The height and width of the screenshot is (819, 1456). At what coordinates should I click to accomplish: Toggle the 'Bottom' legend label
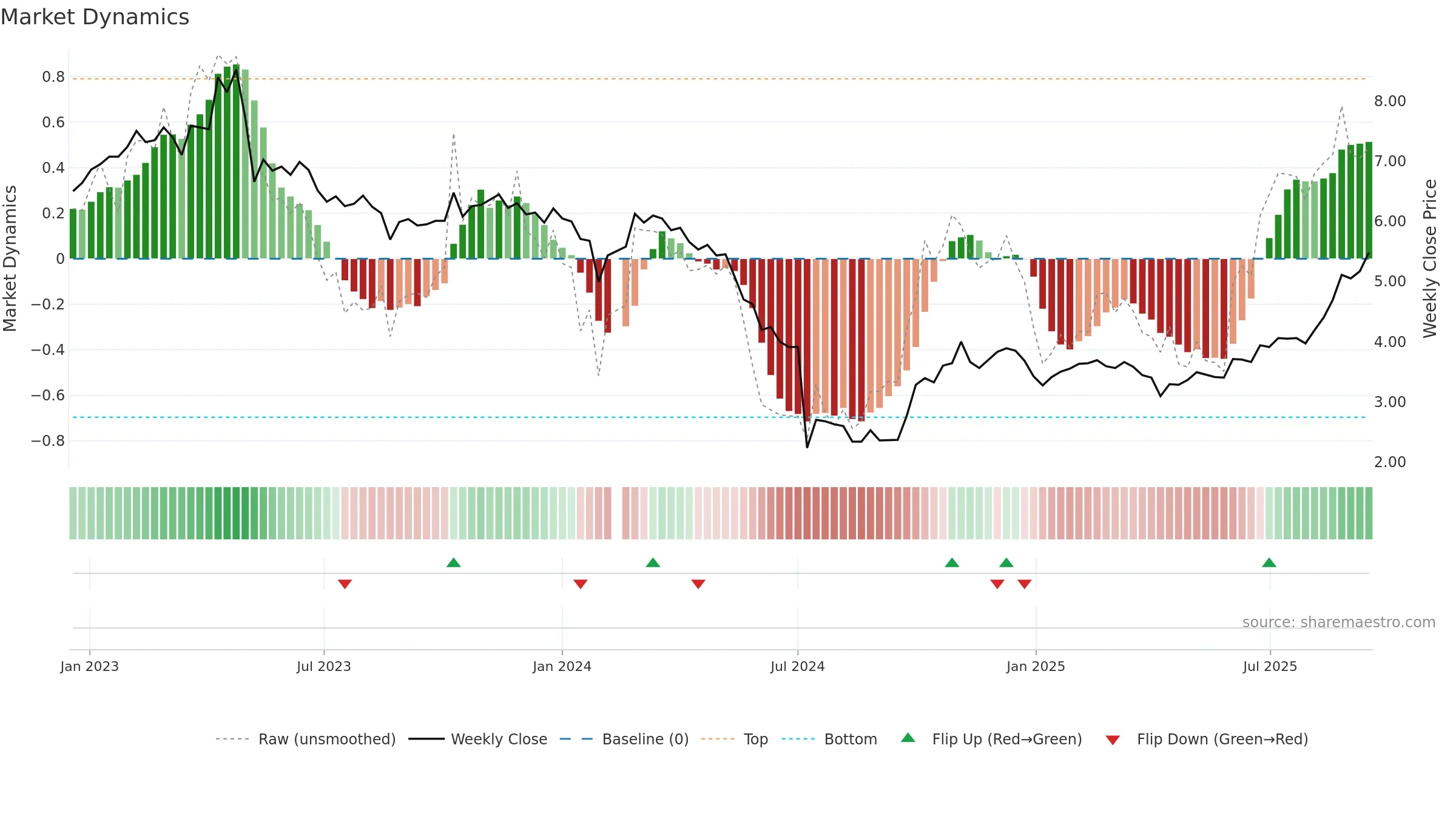[851, 740]
